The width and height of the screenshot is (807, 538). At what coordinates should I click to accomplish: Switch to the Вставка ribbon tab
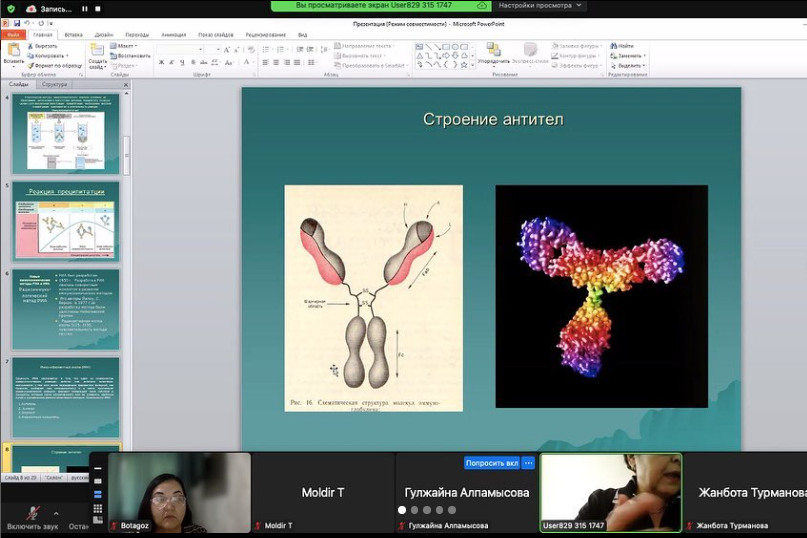click(x=73, y=34)
